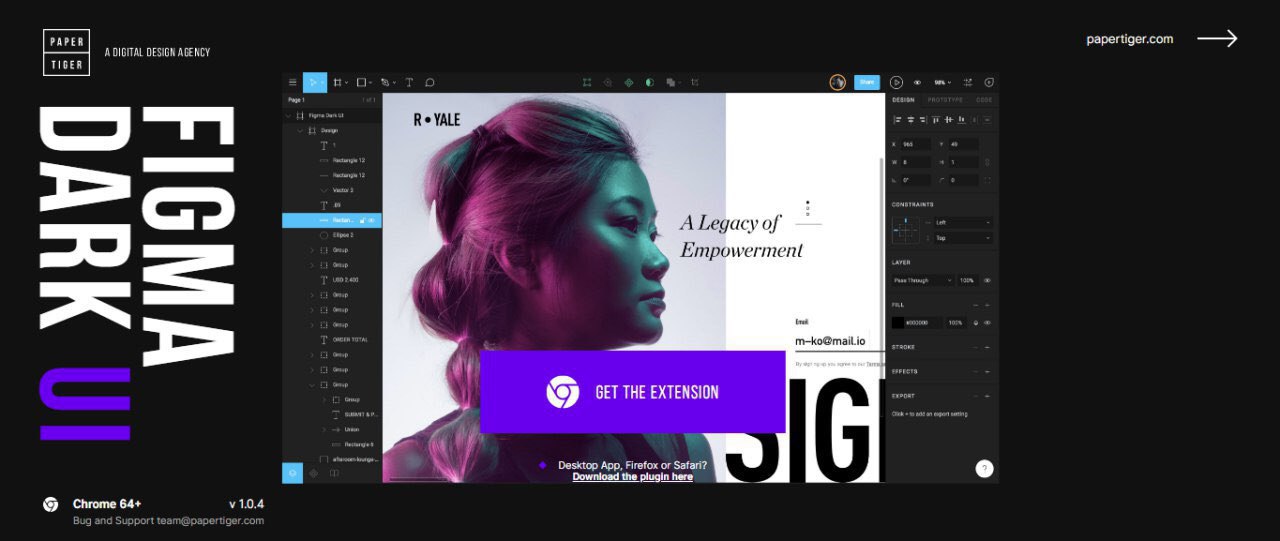Click the Share button

[867, 82]
